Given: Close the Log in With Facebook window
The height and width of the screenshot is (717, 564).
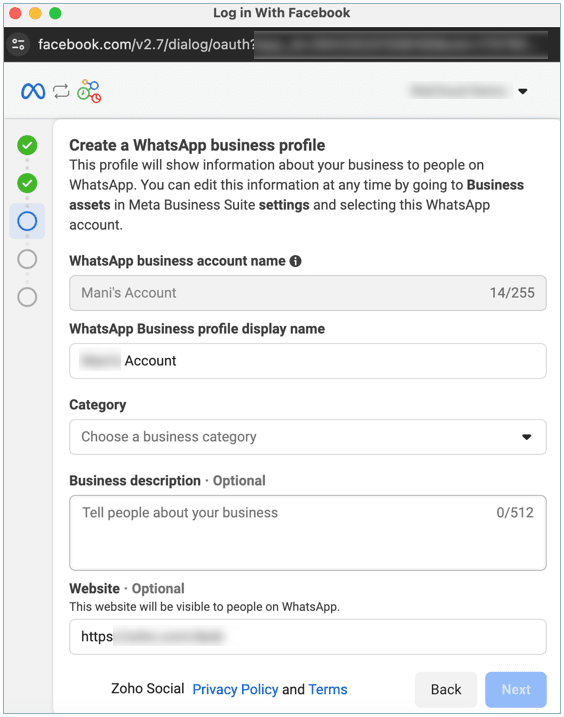Looking at the screenshot, I should coord(15,13).
